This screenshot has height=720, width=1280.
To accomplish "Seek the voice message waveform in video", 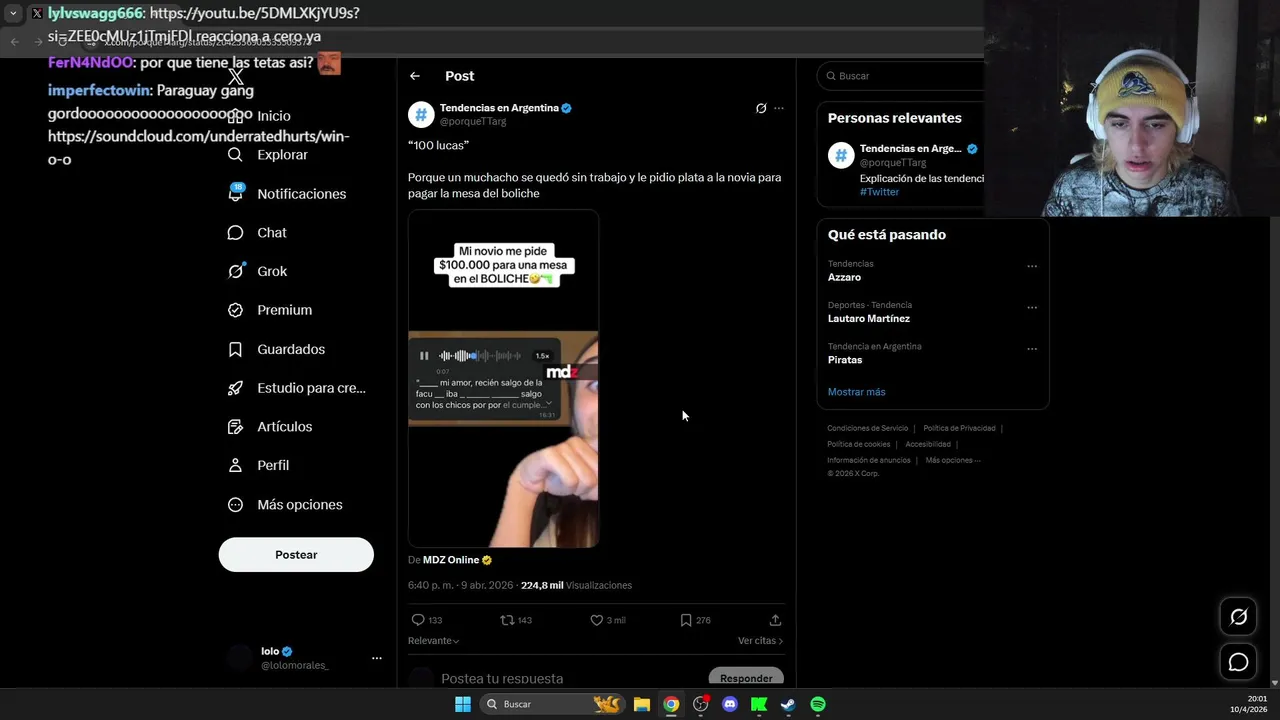I will click(481, 356).
